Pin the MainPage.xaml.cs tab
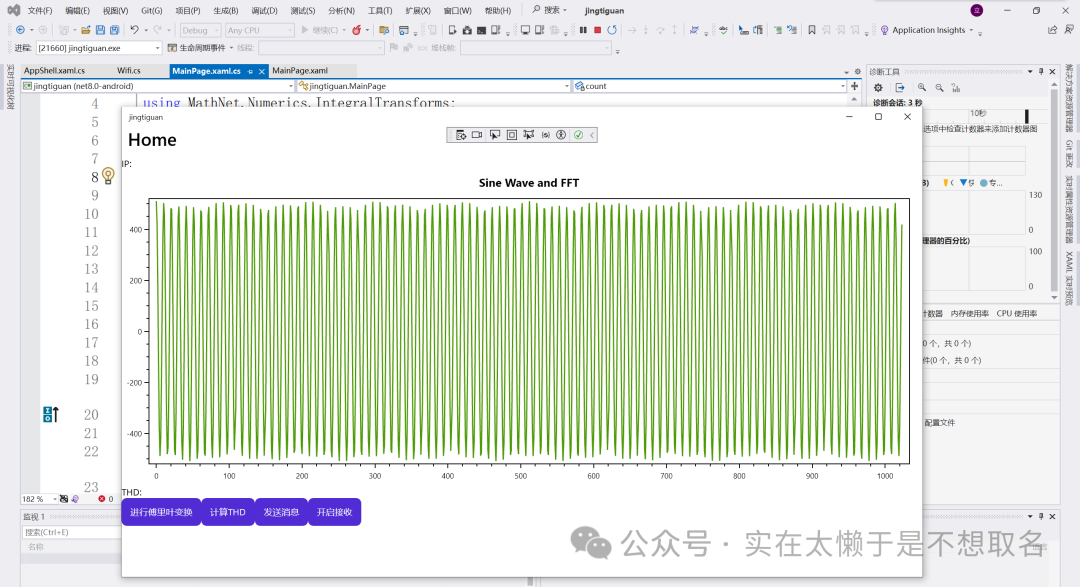 tap(251, 71)
